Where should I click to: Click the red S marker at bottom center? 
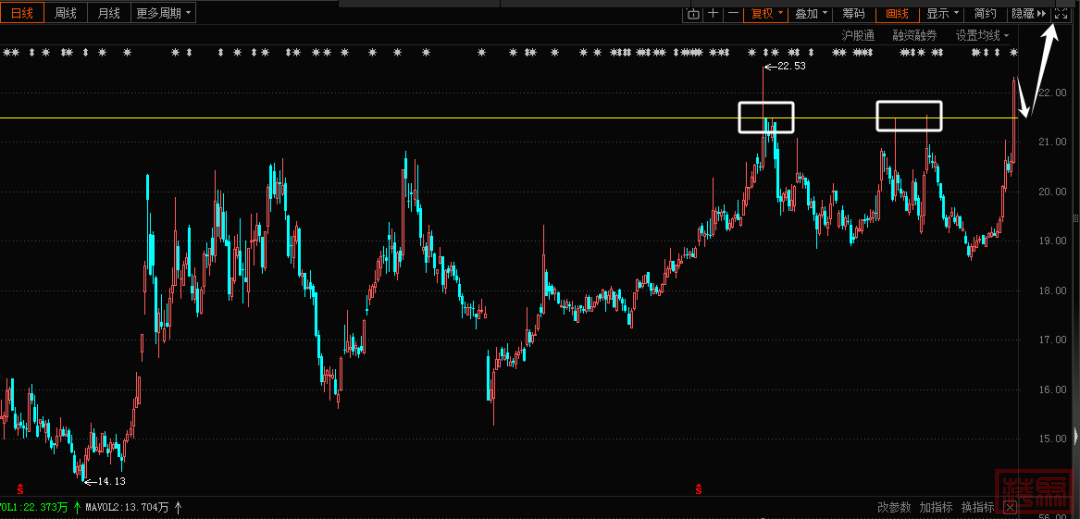tap(698, 489)
